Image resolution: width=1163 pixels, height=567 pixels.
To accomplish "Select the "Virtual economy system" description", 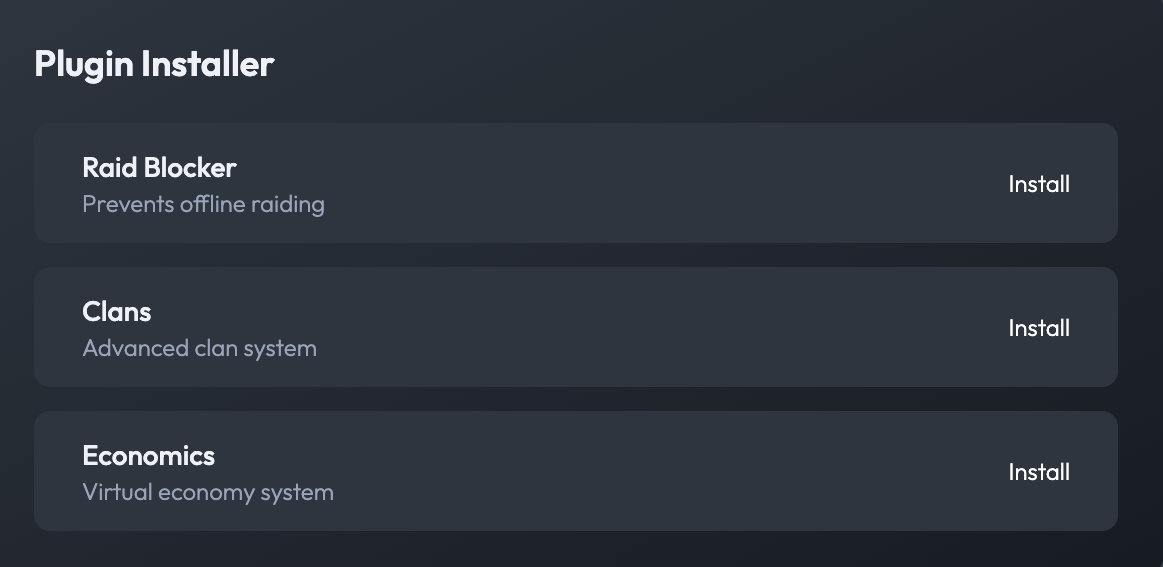I will [208, 493].
